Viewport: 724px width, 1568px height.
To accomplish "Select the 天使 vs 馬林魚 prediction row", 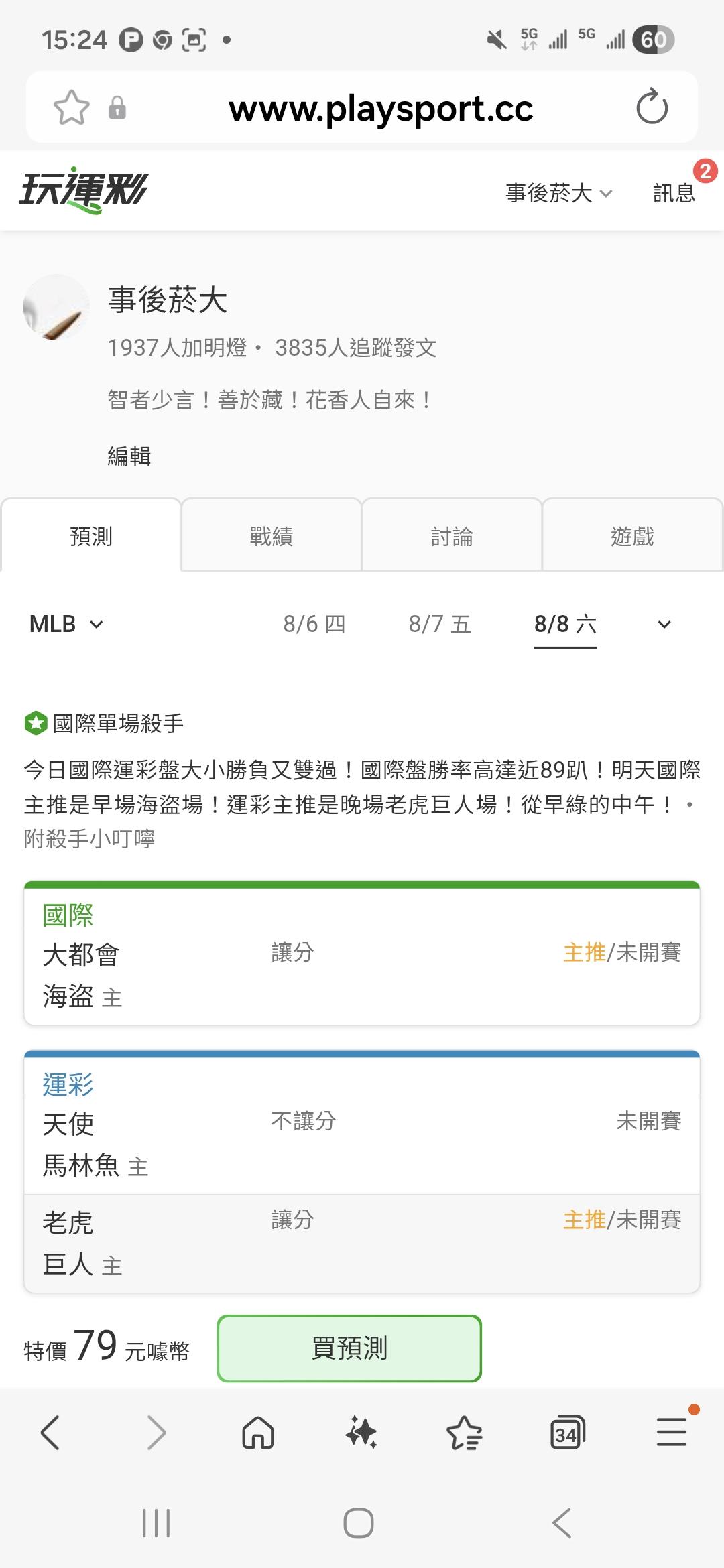I will [x=362, y=1145].
